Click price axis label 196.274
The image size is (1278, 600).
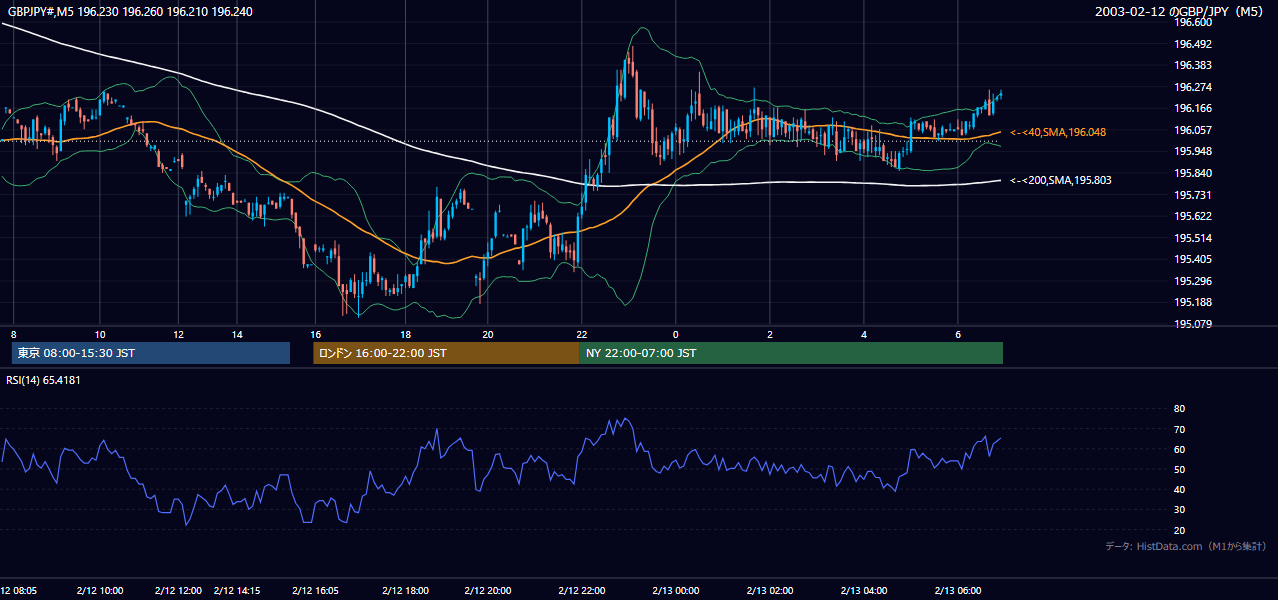[1192, 87]
